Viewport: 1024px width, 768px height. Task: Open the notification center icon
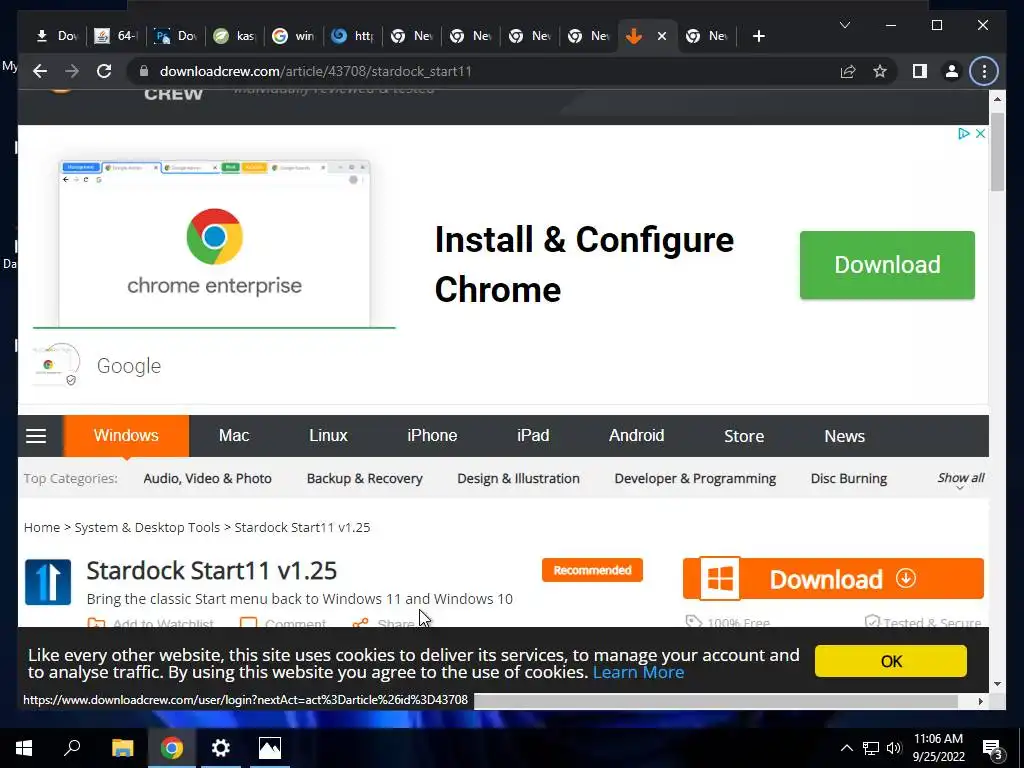click(993, 748)
